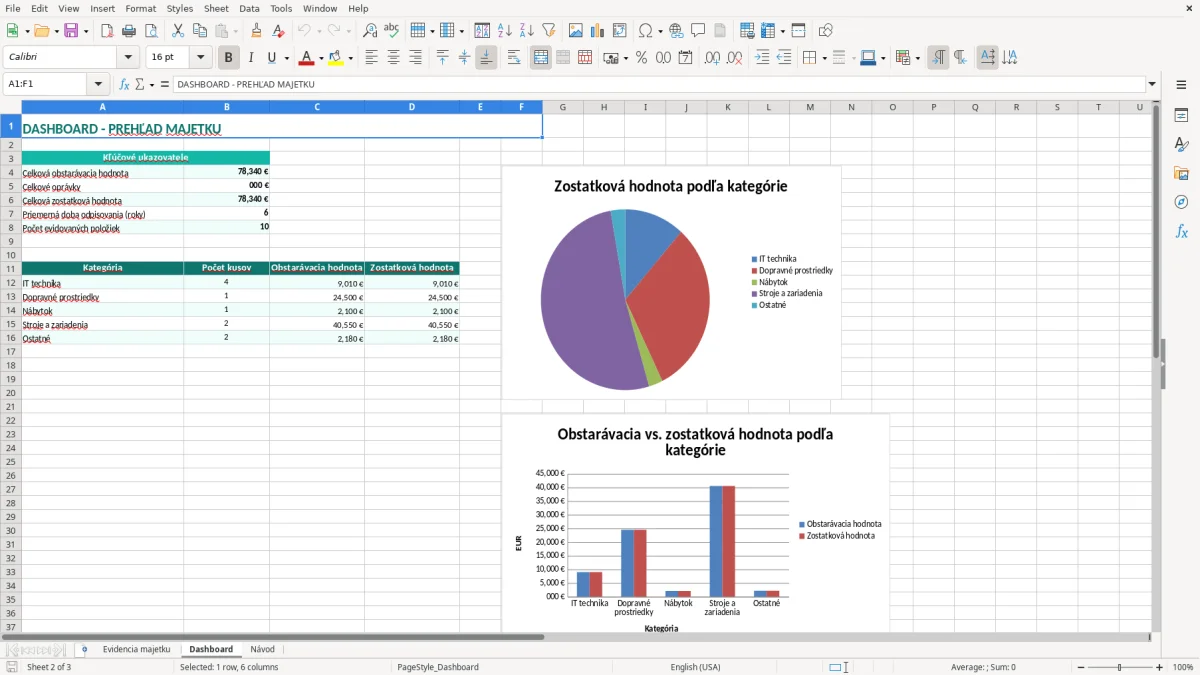Click the Increase Indent icon

coord(762,58)
